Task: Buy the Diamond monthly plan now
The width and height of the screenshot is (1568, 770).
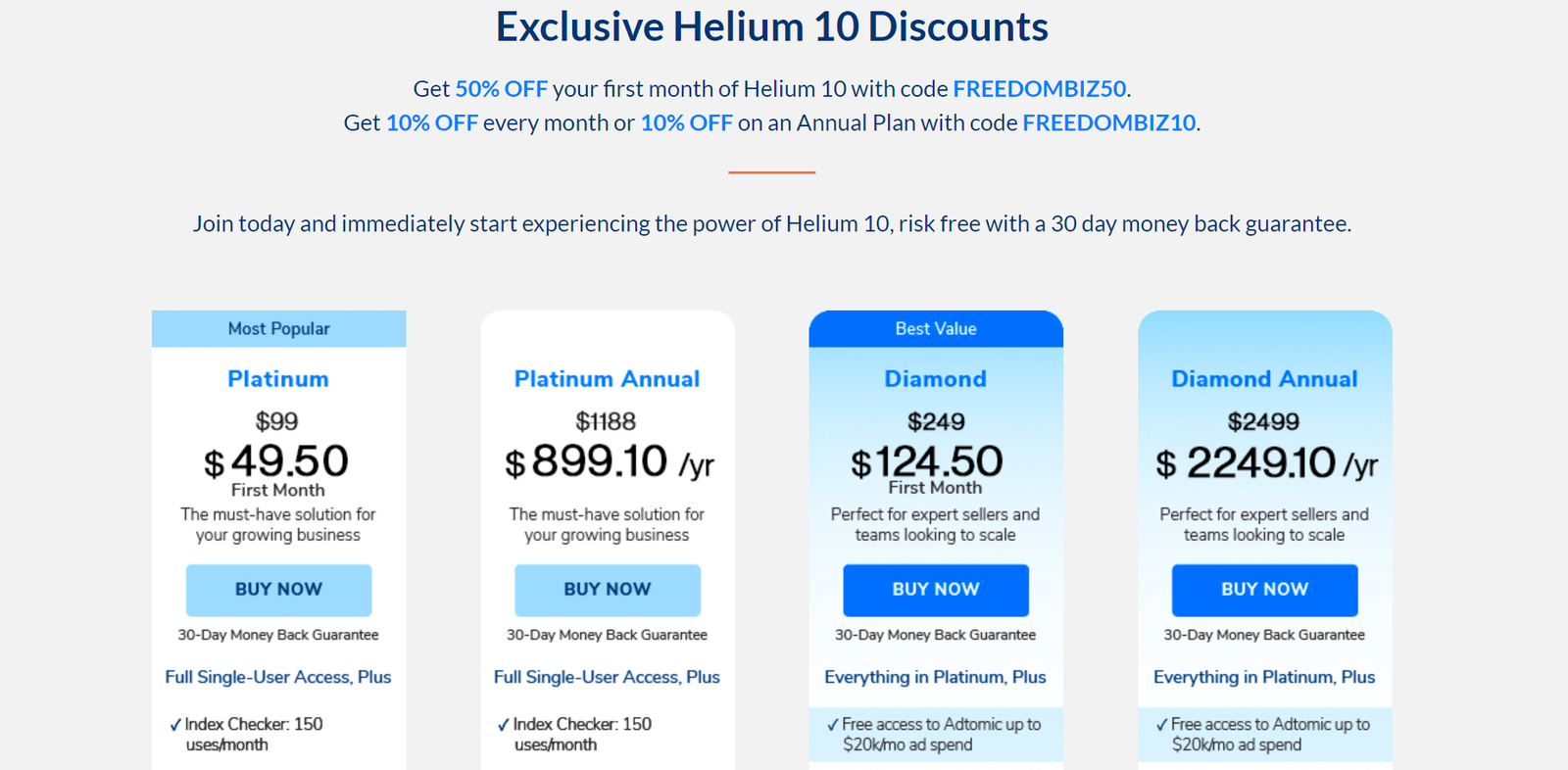Action: [936, 590]
